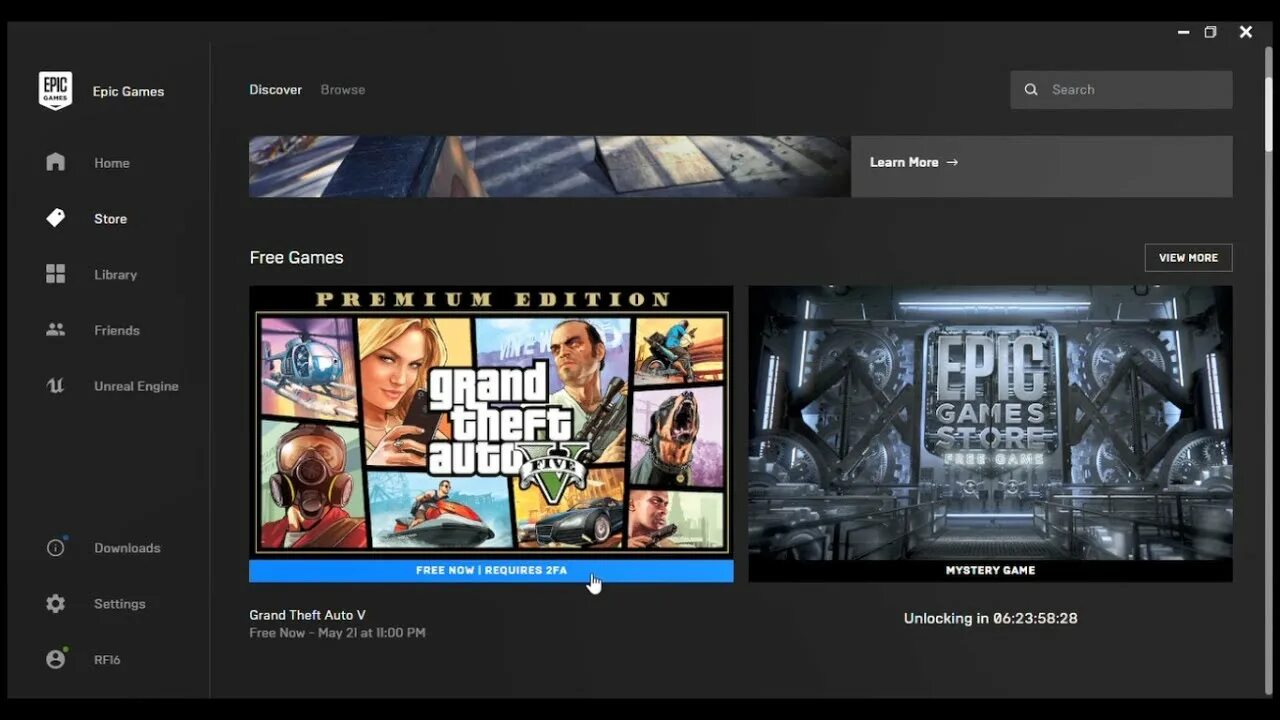Click the Downloads info icon
Screen dimensions: 1280x720
[56, 548]
